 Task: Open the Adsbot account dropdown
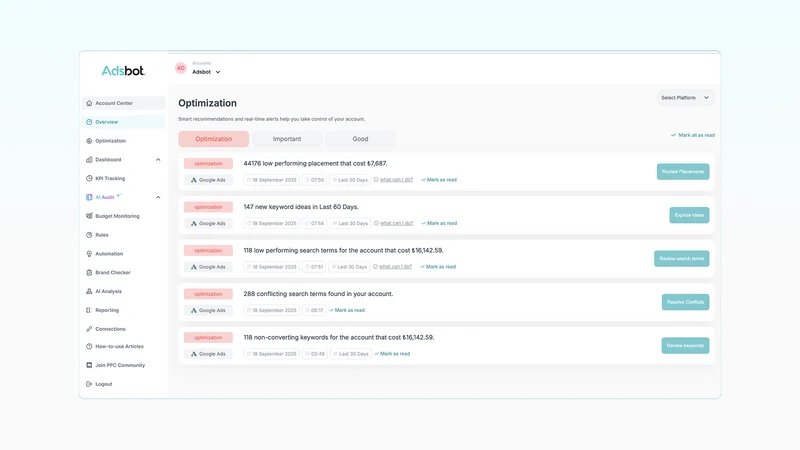206,72
